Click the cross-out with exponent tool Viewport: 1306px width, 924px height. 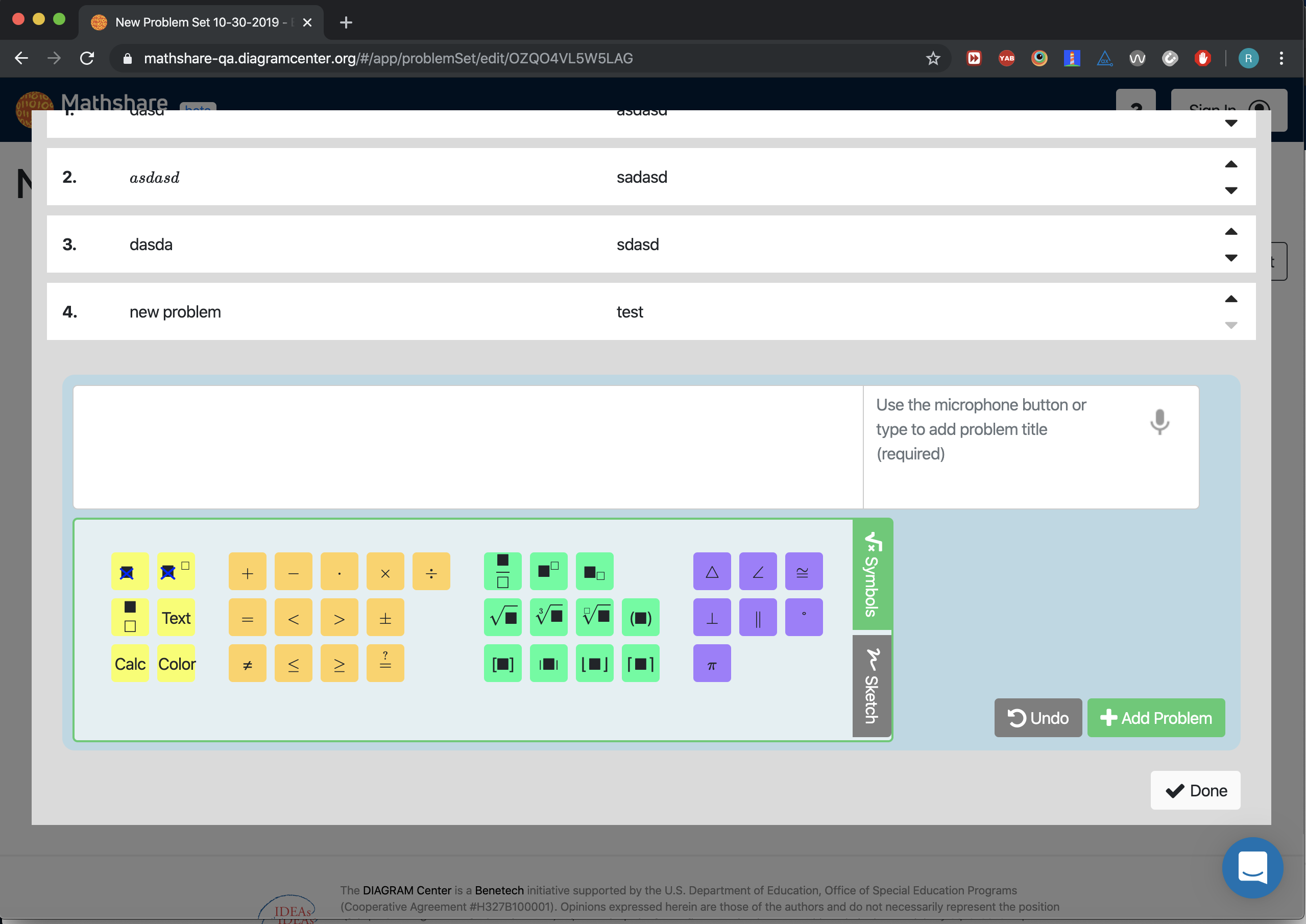[x=176, y=571]
